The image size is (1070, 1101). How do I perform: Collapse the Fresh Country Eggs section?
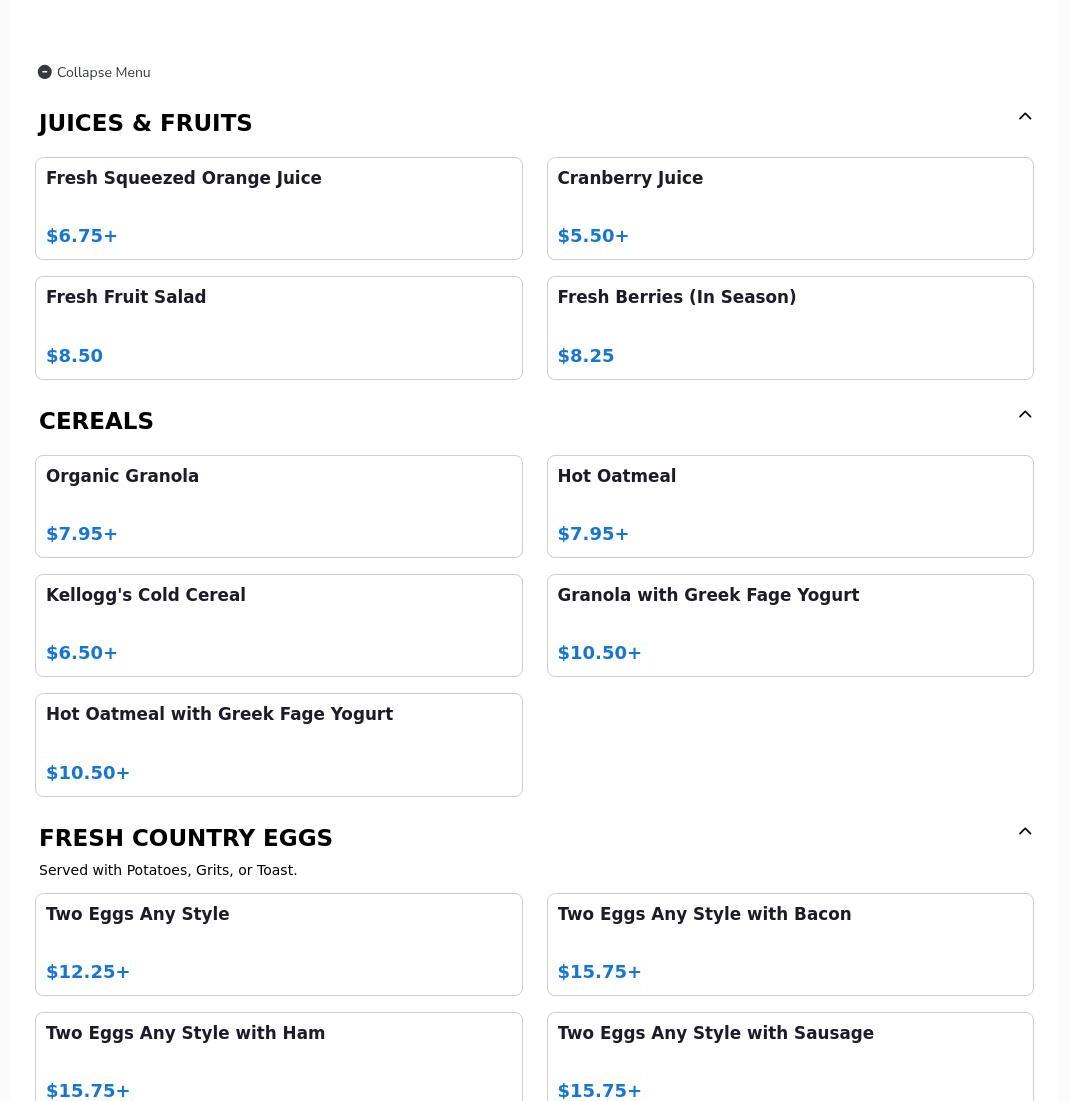click(1025, 832)
